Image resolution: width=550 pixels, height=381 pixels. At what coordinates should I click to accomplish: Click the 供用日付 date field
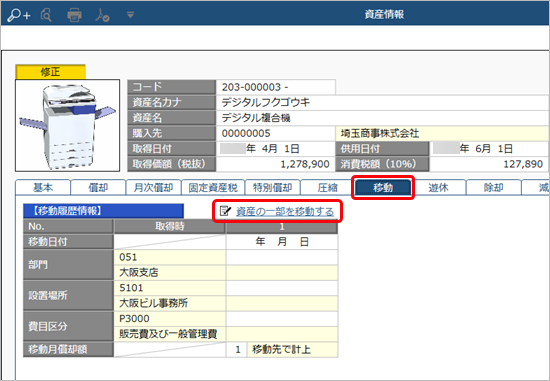click(x=489, y=148)
